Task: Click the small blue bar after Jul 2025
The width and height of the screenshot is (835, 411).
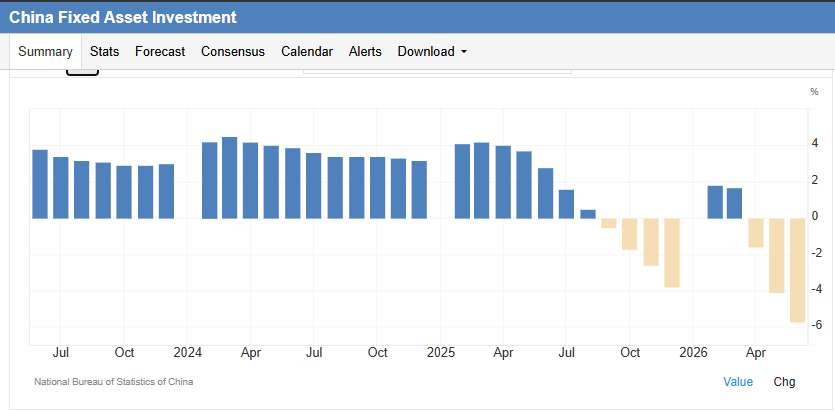Action: pyautogui.click(x=588, y=214)
